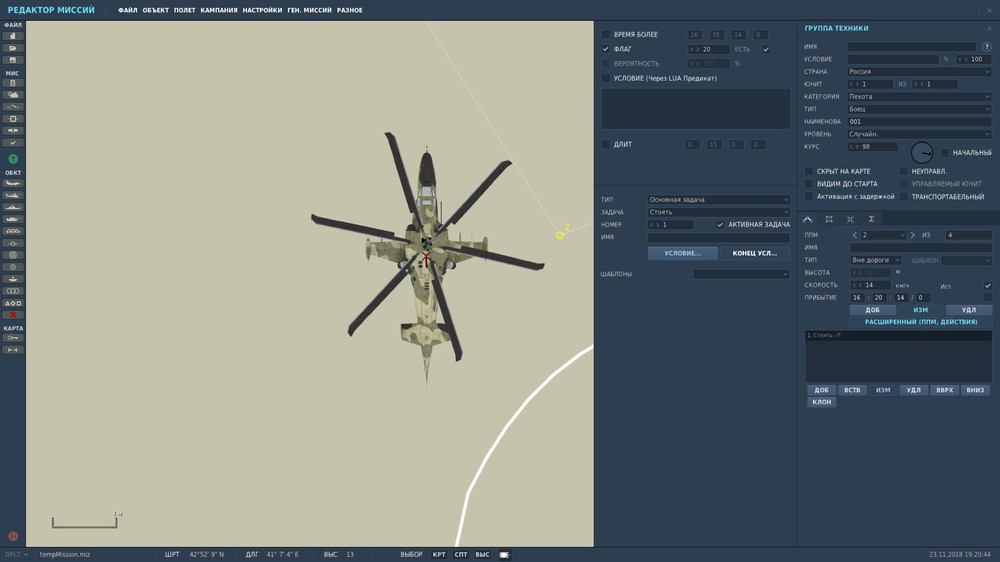Enable the ДЛИТ checkbox
1000x562 pixels.
tap(606, 144)
